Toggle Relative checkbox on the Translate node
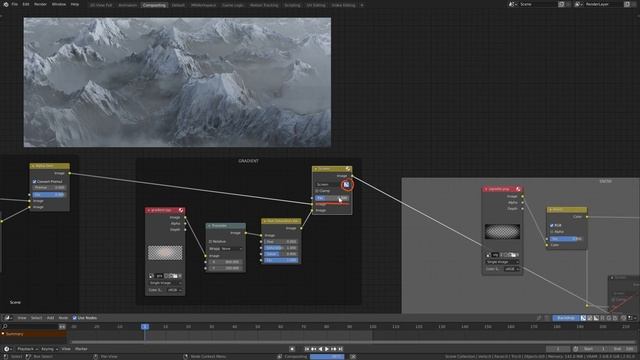Image resolution: width=640 pixels, height=360 pixels. pyautogui.click(x=211, y=242)
